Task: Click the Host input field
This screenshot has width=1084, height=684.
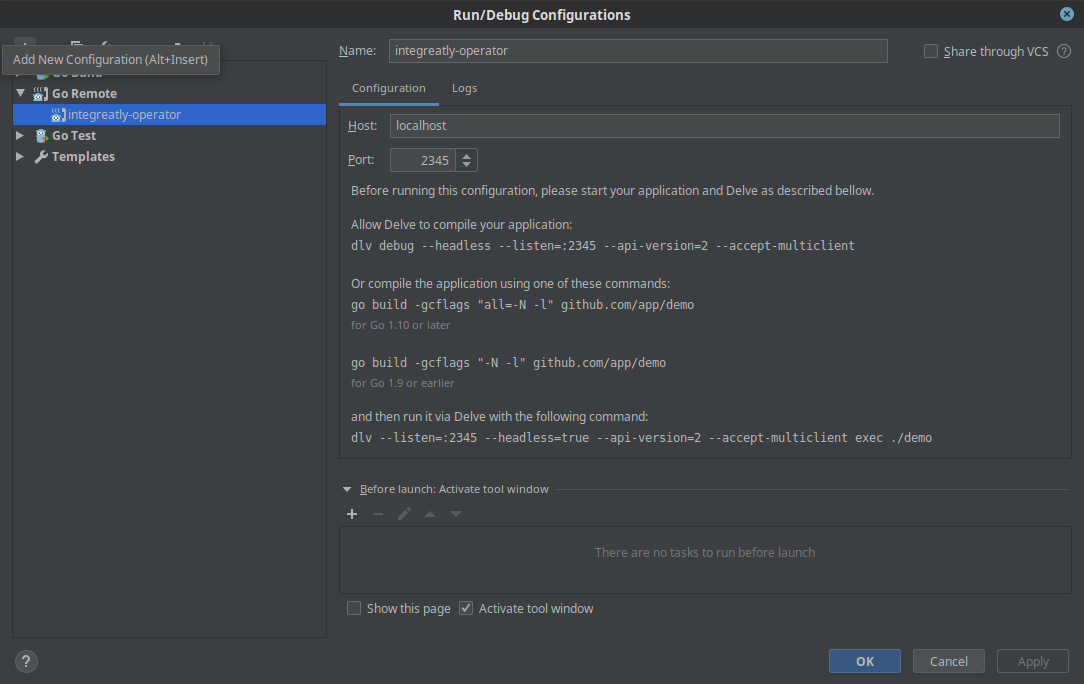Action: 724,126
